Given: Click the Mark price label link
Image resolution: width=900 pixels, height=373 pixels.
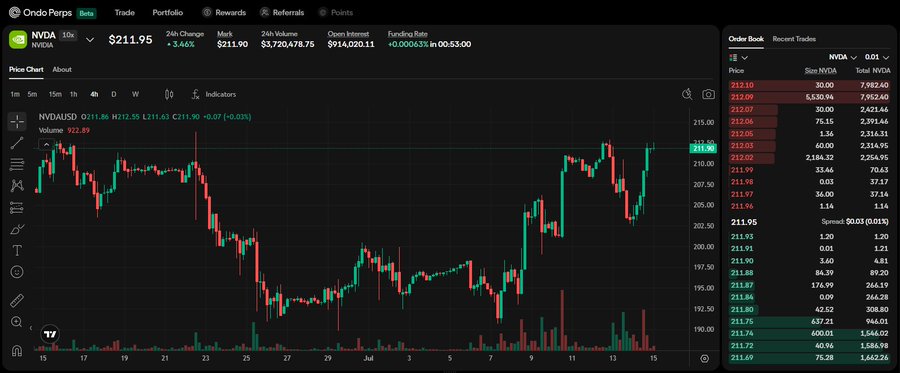Looking at the screenshot, I should click(x=224, y=34).
